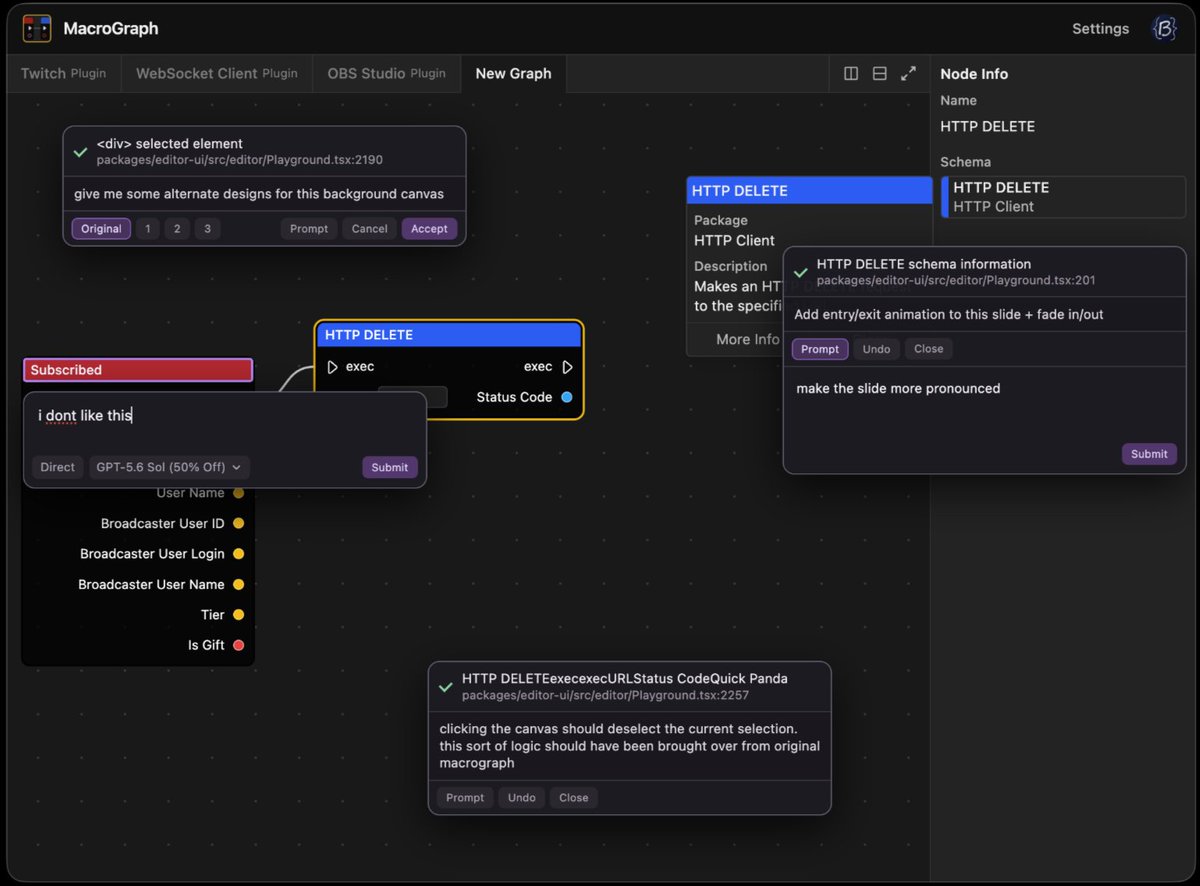Click the Broadcaster User Login output pin
Screen dimensions: 1200x886
click(x=238, y=554)
